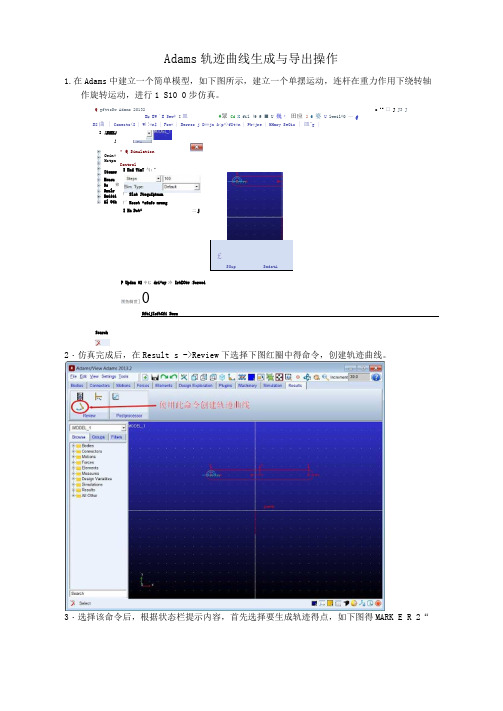The image size is (503, 711).
Task: Select the Filters tab in browser panel
Action: click(x=117, y=437)
